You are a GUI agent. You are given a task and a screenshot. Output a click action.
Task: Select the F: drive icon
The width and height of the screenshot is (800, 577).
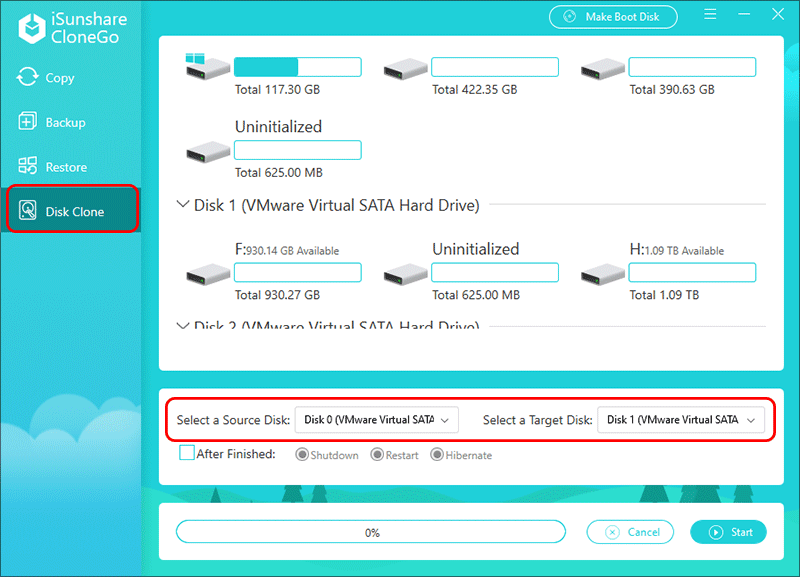208,274
